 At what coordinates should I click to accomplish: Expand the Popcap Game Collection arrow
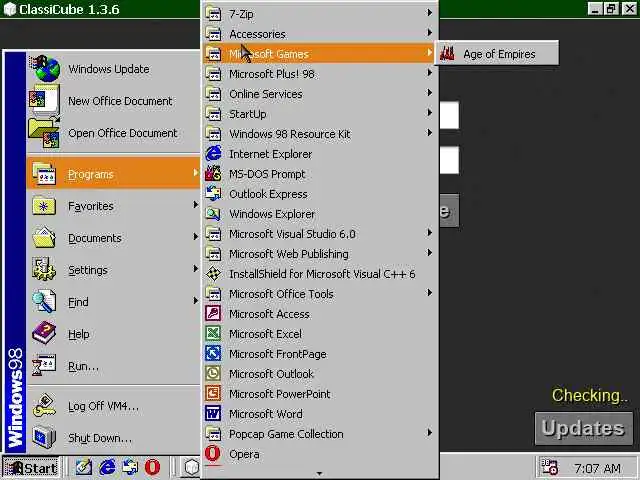point(429,433)
